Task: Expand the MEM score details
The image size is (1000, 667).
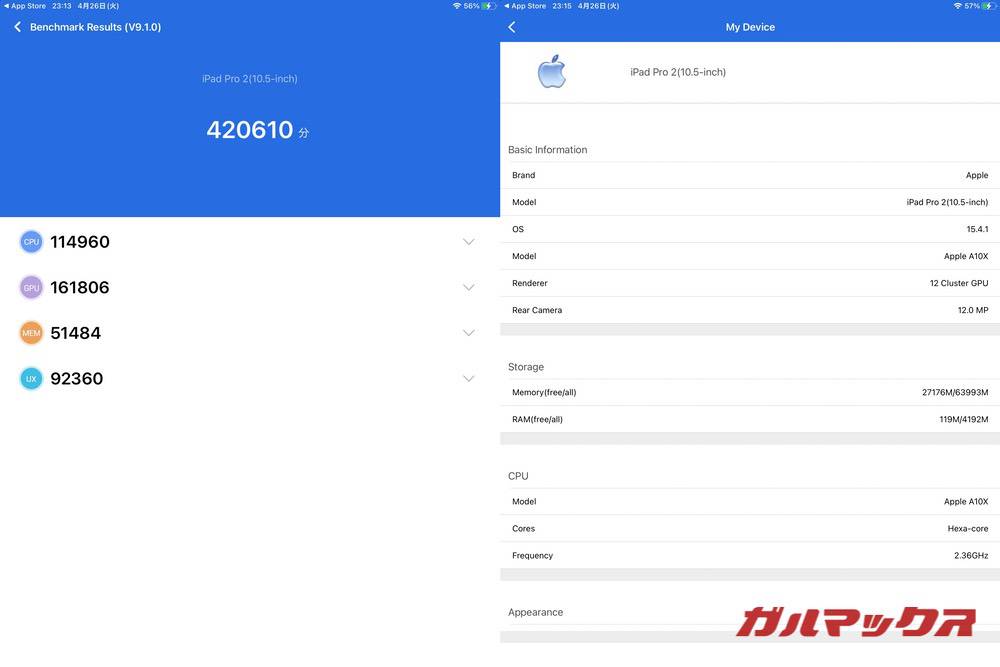Action: 468,332
